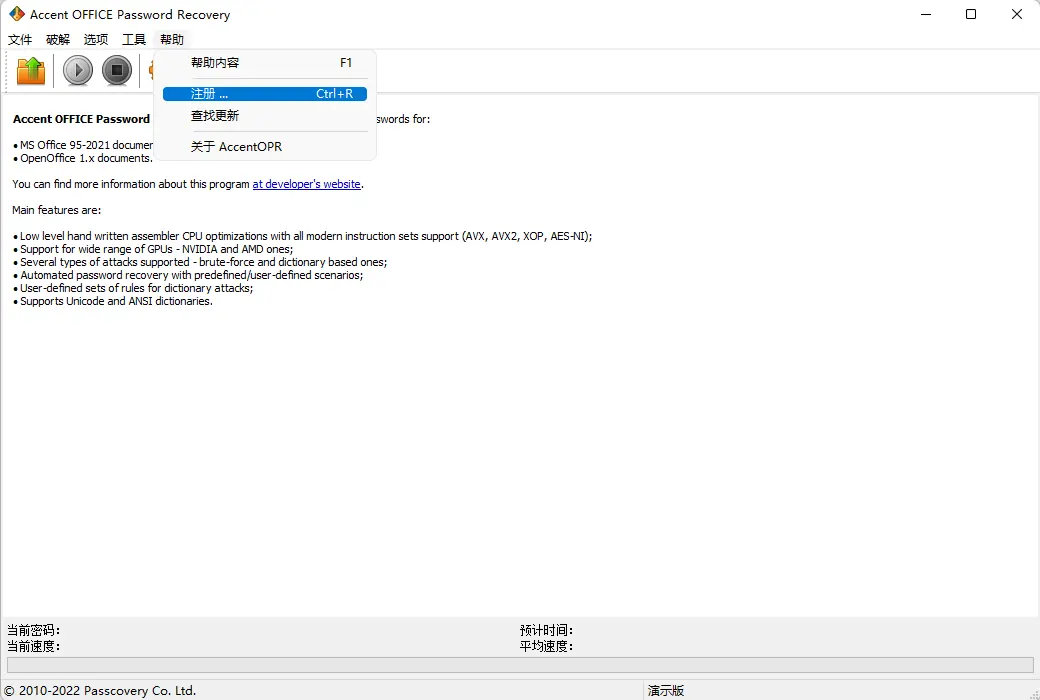Open the 选项 menu
This screenshot has height=700, width=1040.
tap(96, 39)
